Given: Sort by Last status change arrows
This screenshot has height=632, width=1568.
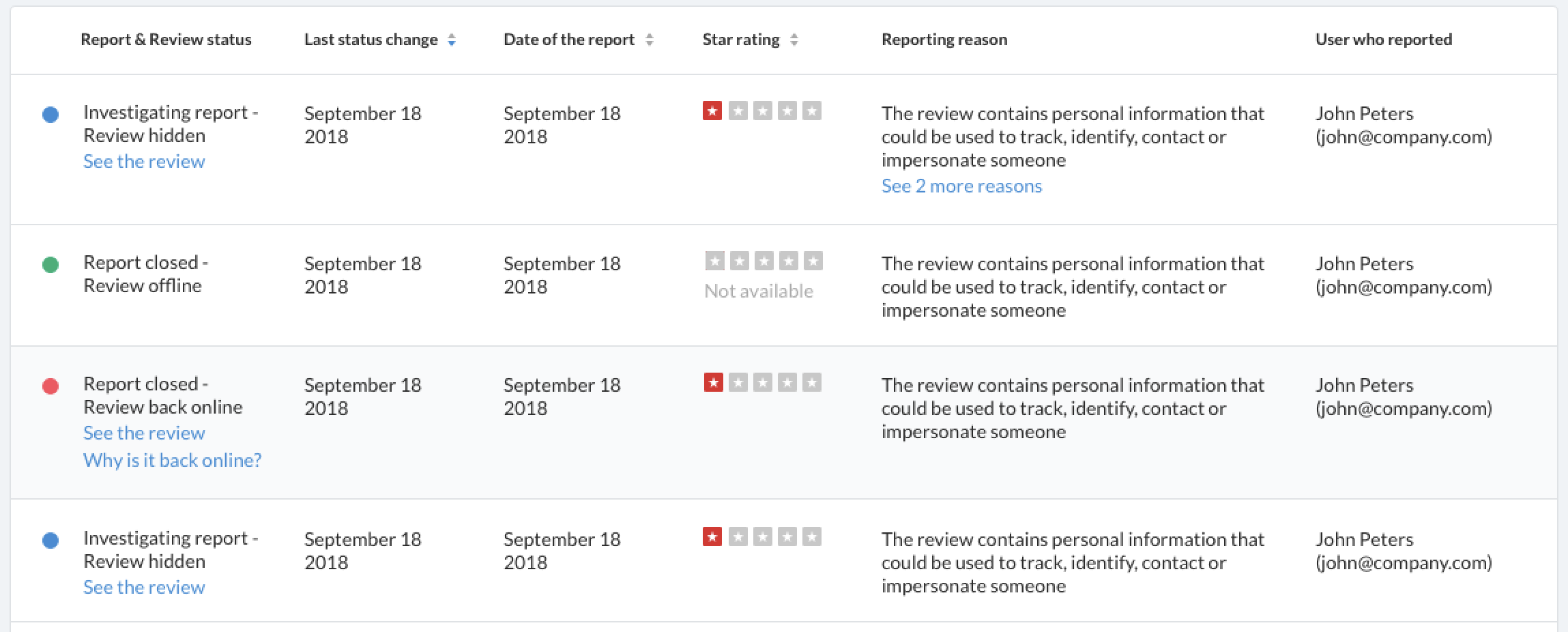Looking at the screenshot, I should (451, 40).
